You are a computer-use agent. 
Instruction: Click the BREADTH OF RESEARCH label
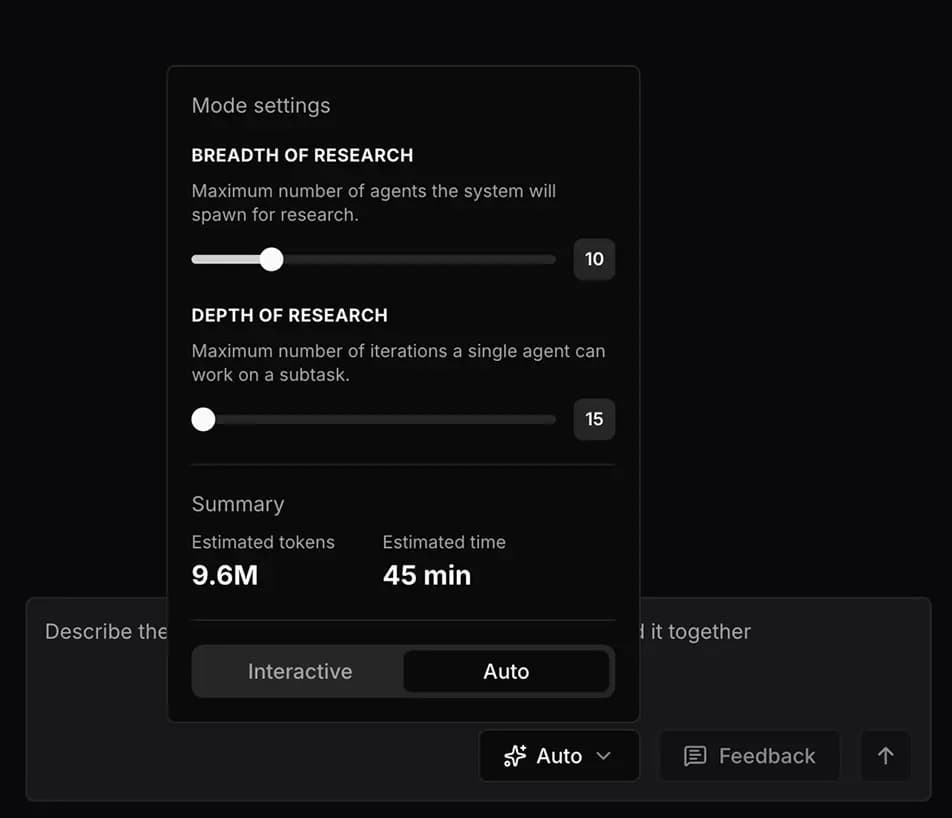(x=302, y=155)
